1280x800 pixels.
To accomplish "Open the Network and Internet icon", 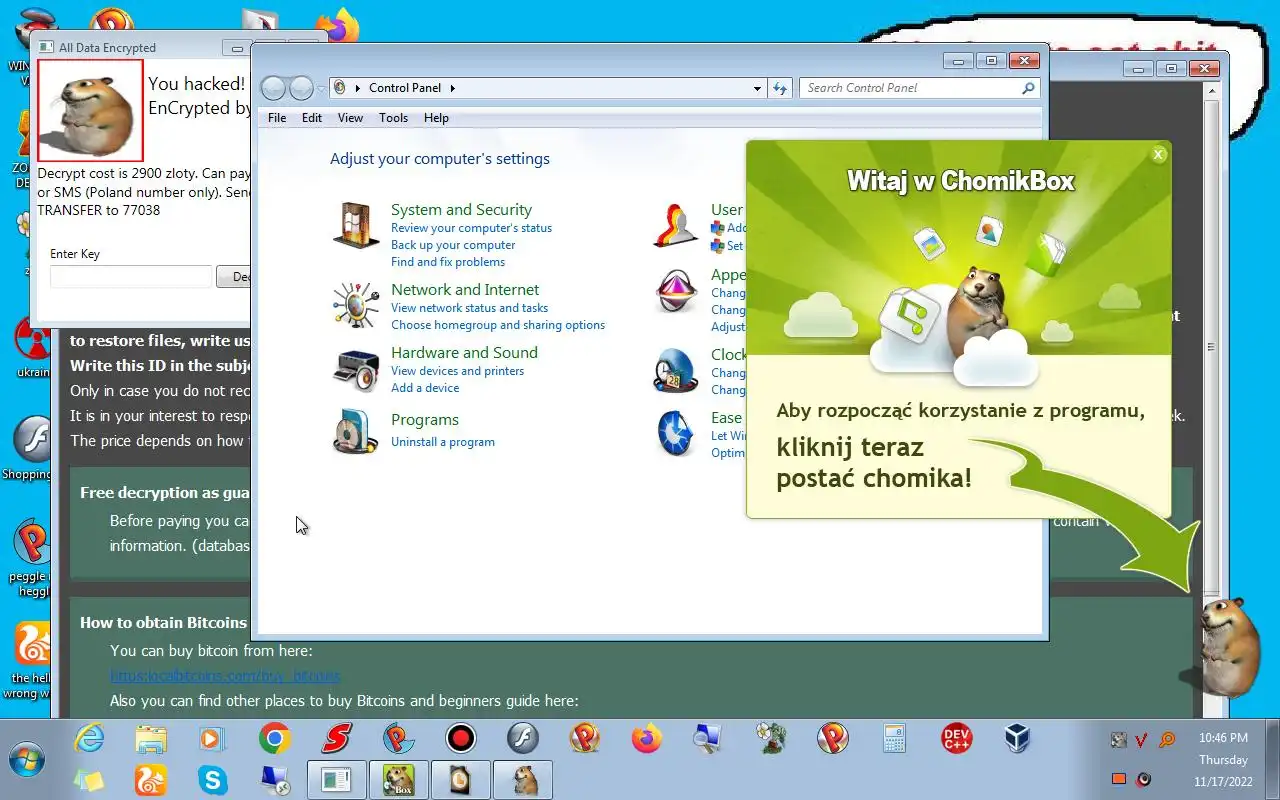I will [x=356, y=304].
